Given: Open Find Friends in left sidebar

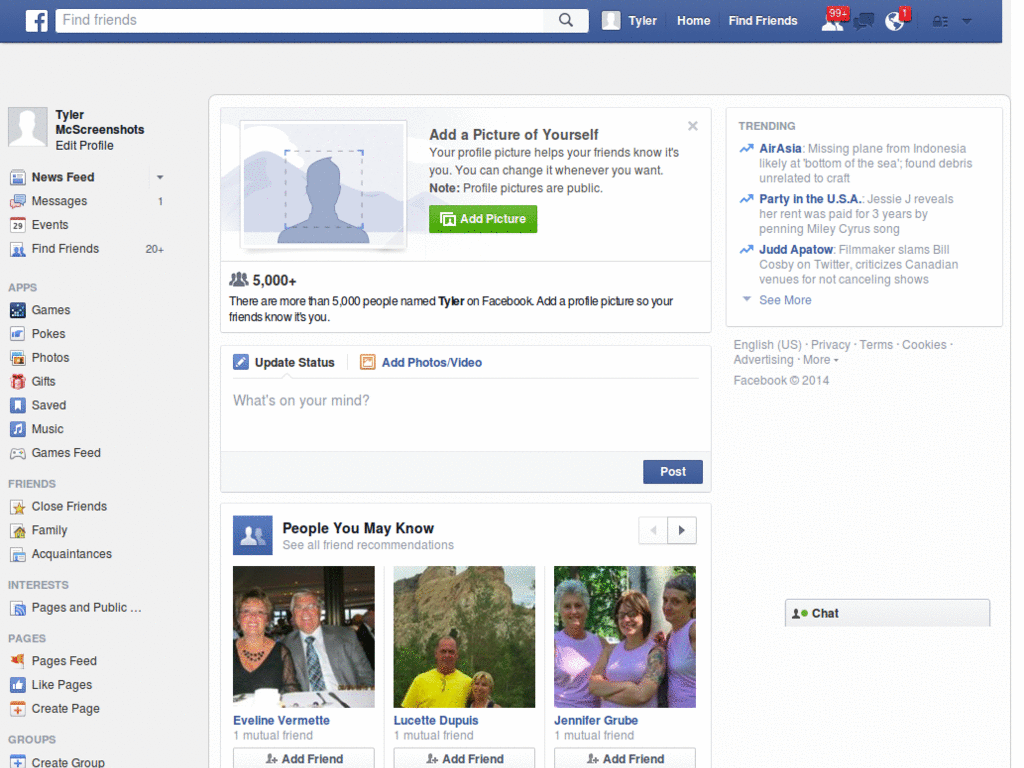Looking at the screenshot, I should [65, 249].
